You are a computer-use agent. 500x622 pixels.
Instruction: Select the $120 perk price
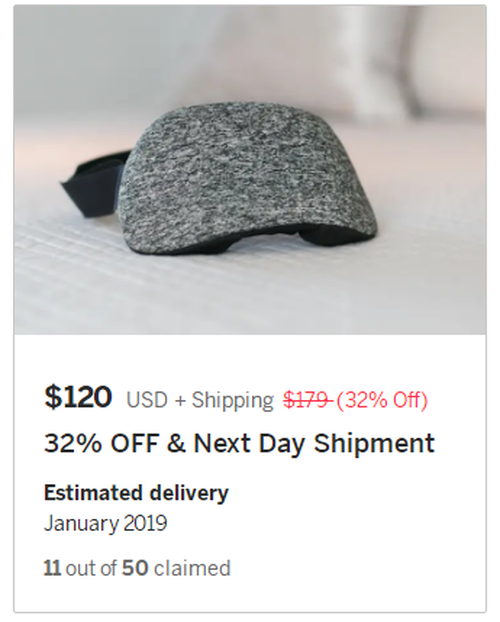(78, 397)
